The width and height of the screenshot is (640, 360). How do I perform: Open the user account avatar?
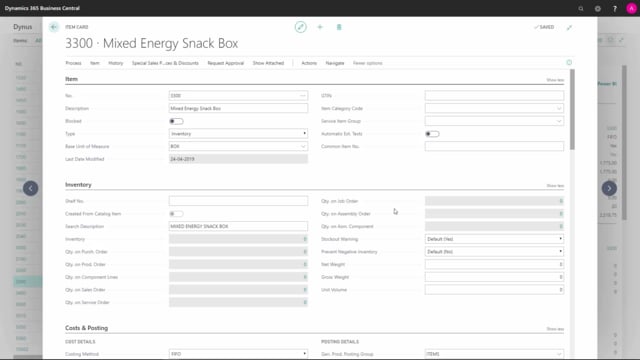tap(631, 8)
